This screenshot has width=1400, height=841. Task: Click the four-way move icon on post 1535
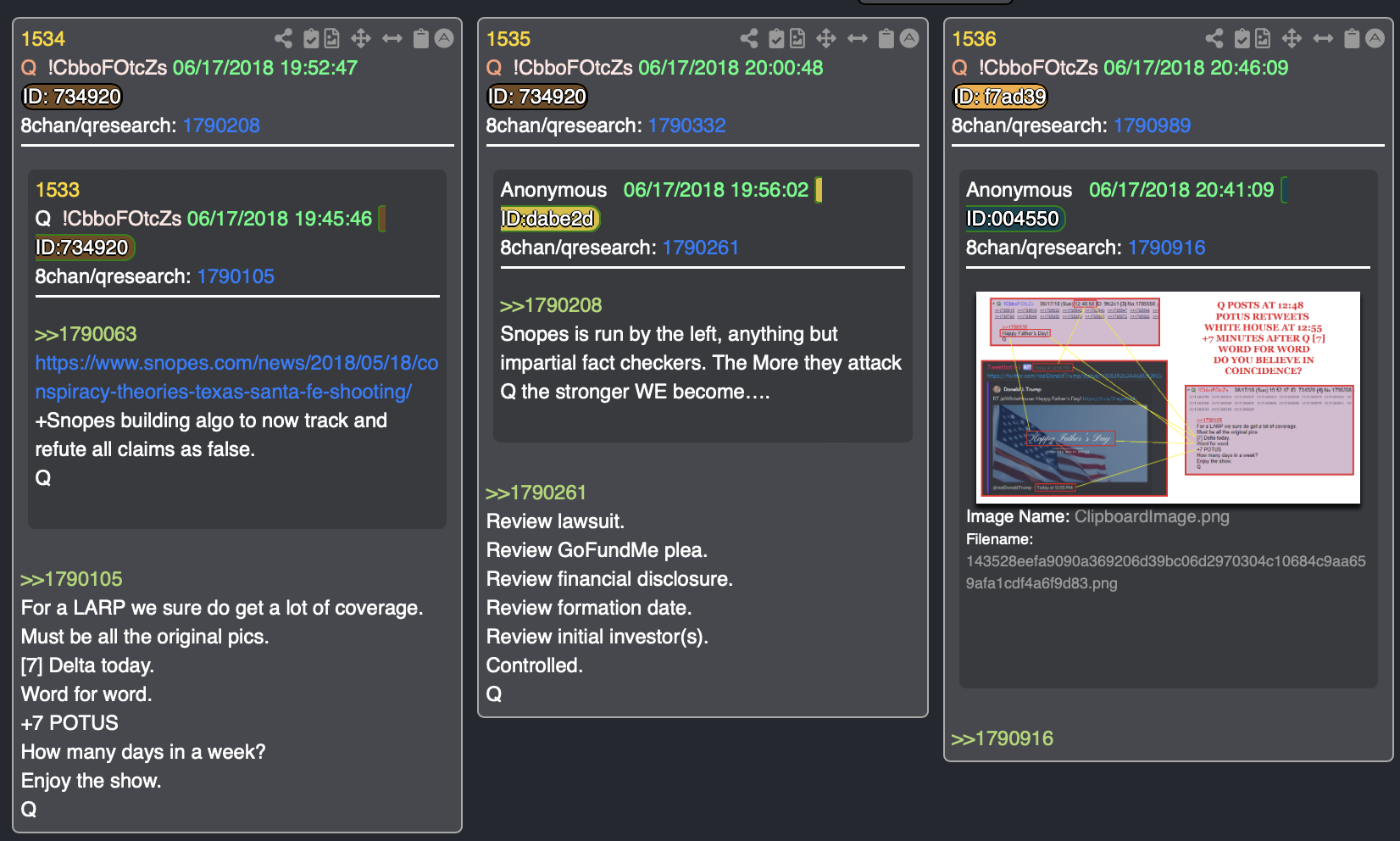[825, 38]
